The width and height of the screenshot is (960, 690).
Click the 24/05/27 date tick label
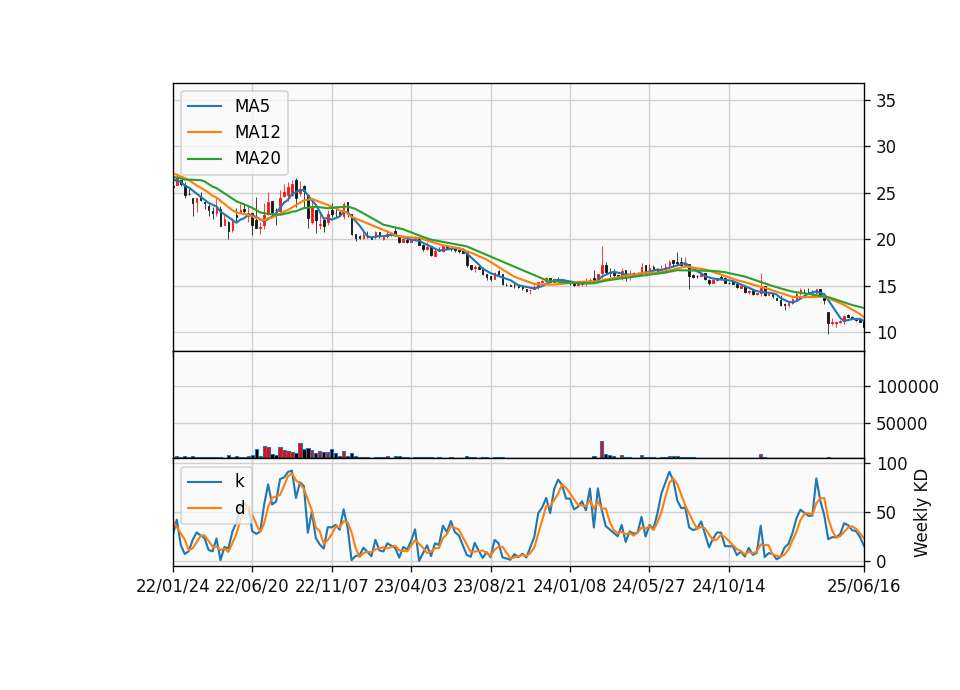(x=649, y=586)
